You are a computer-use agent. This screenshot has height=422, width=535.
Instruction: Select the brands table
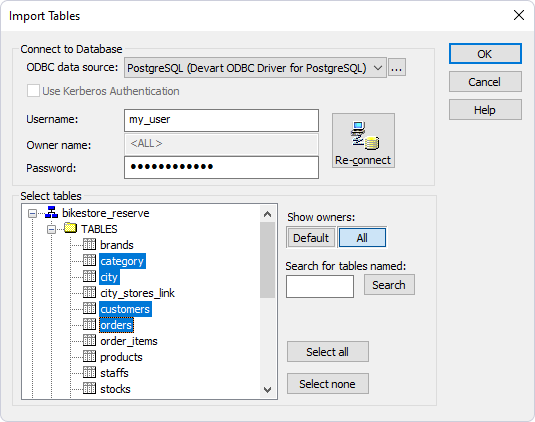117,245
